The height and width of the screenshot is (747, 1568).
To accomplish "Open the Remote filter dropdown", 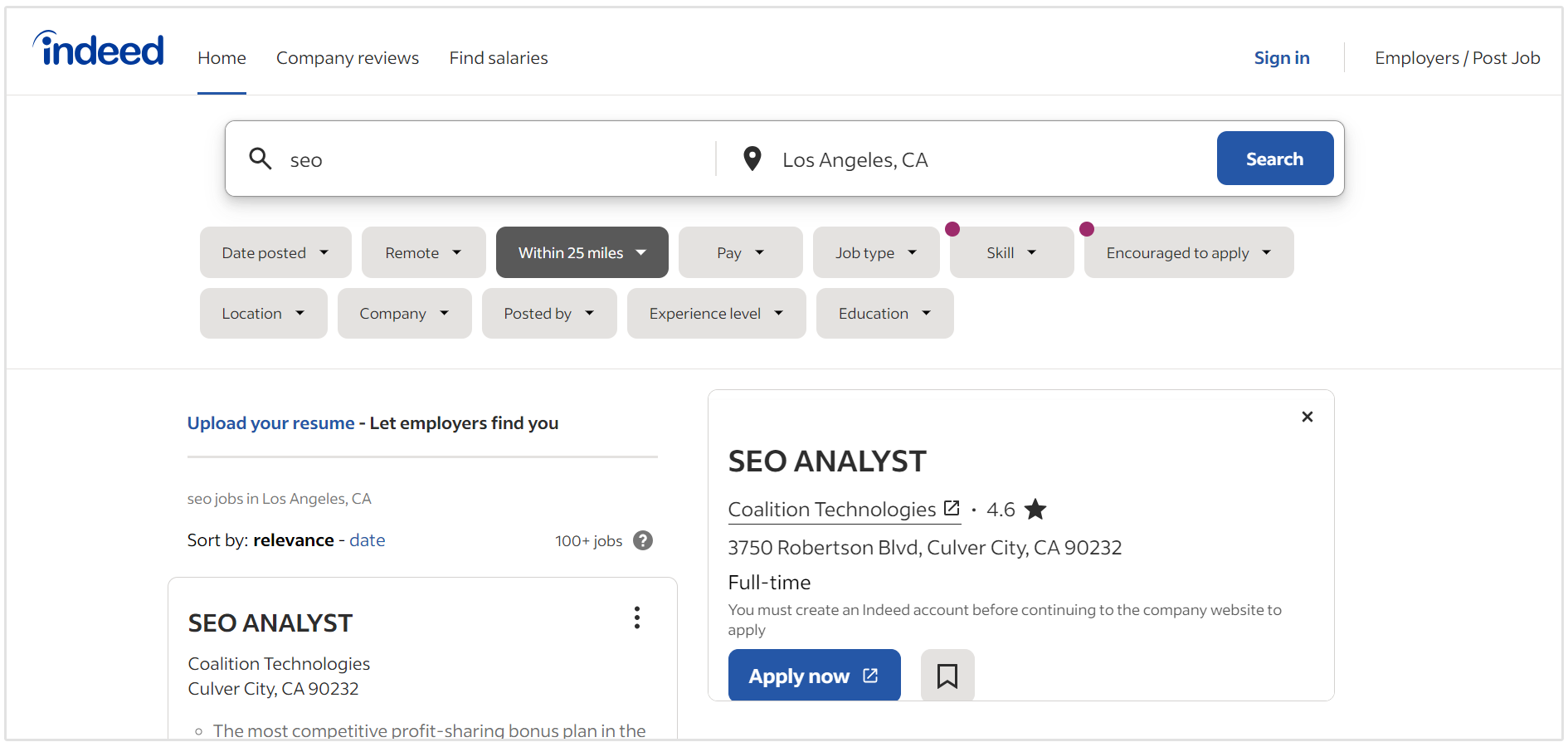I will click(423, 252).
